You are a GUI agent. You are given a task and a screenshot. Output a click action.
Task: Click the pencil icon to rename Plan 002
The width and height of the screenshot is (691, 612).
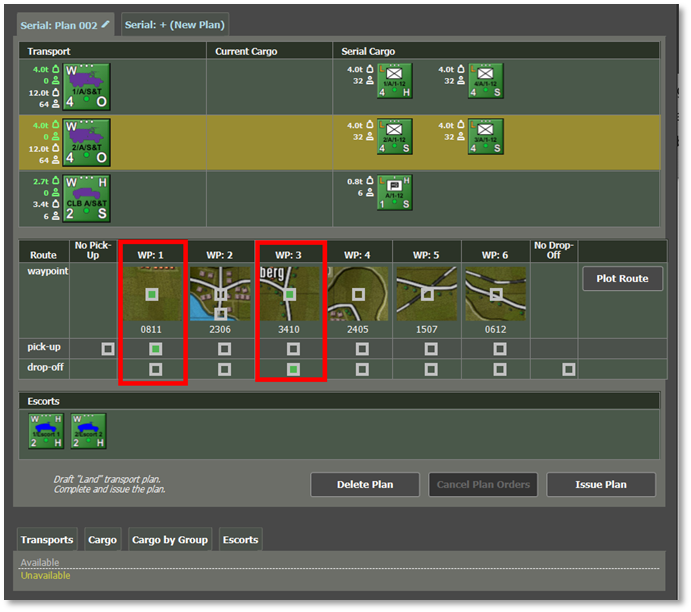(x=106, y=23)
